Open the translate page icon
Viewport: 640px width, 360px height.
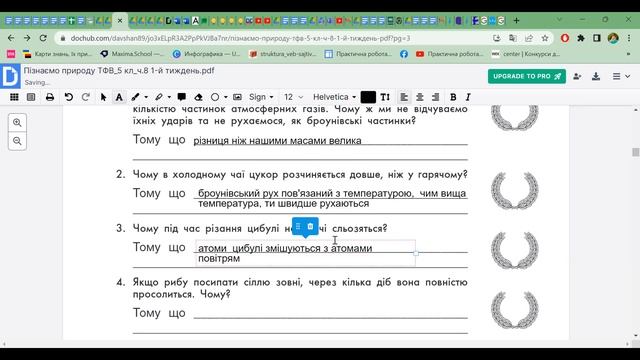click(x=513, y=38)
